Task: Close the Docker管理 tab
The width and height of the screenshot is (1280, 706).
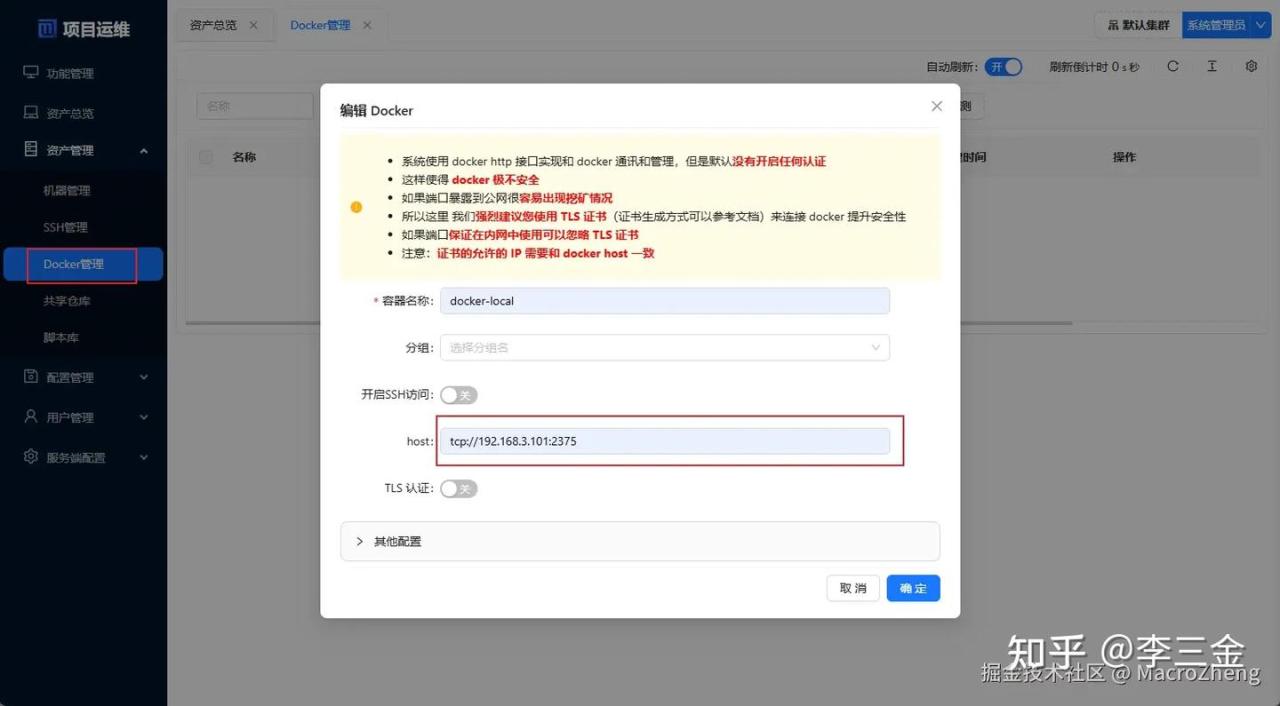Action: tap(367, 25)
